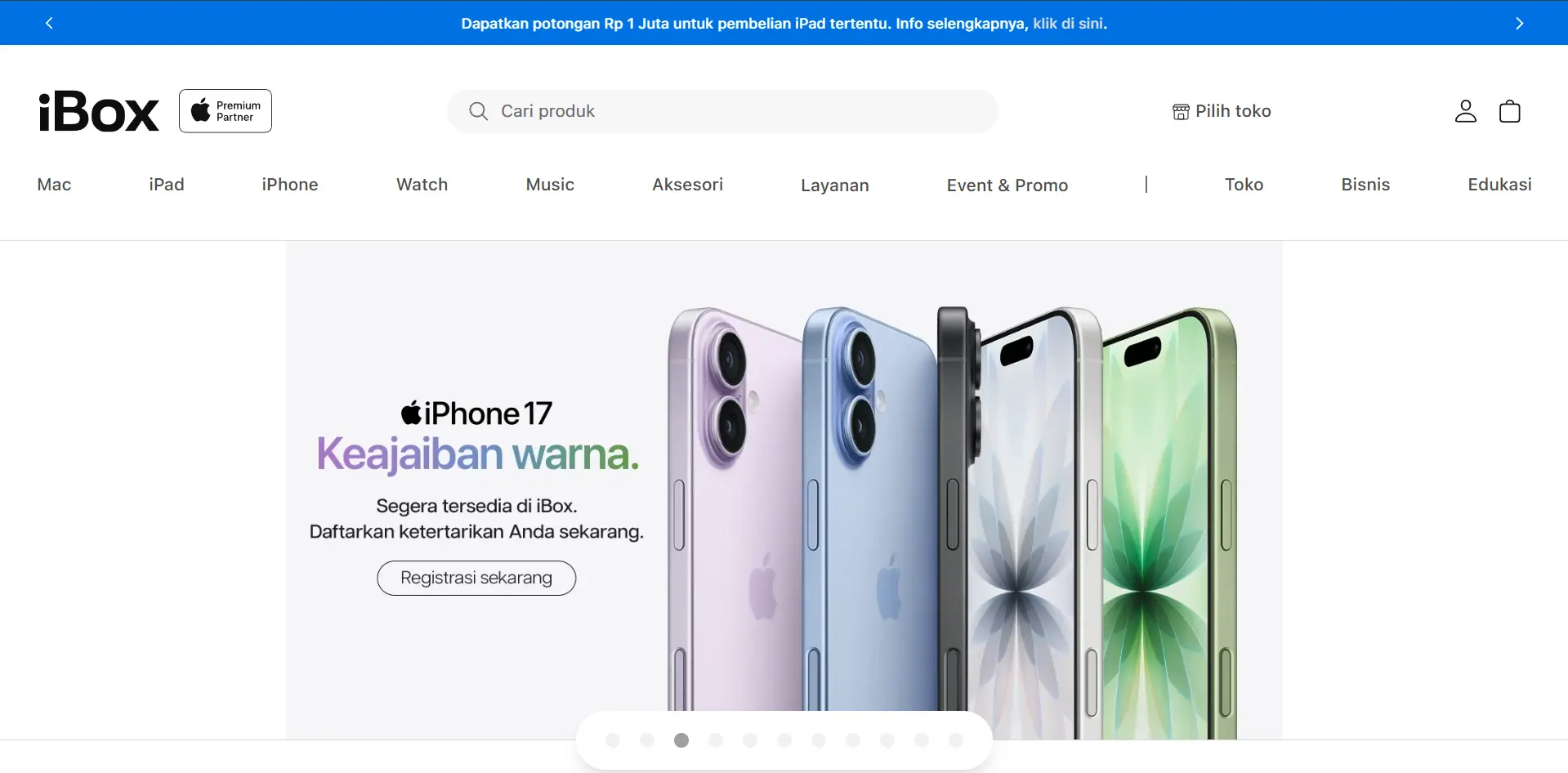Follow the 'klik di sini' link

[x=1070, y=24]
